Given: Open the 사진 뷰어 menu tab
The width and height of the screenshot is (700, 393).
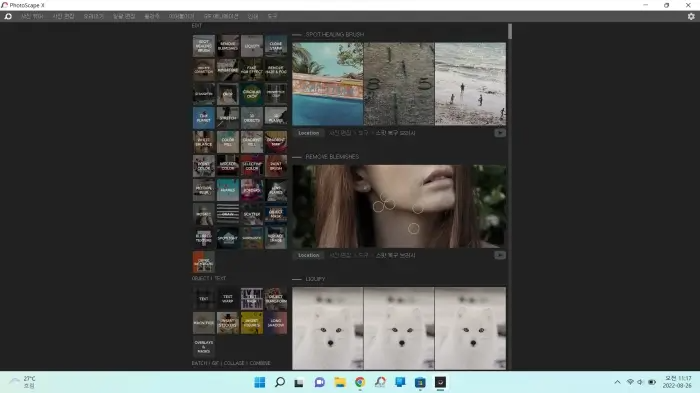Looking at the screenshot, I should (x=32, y=16).
